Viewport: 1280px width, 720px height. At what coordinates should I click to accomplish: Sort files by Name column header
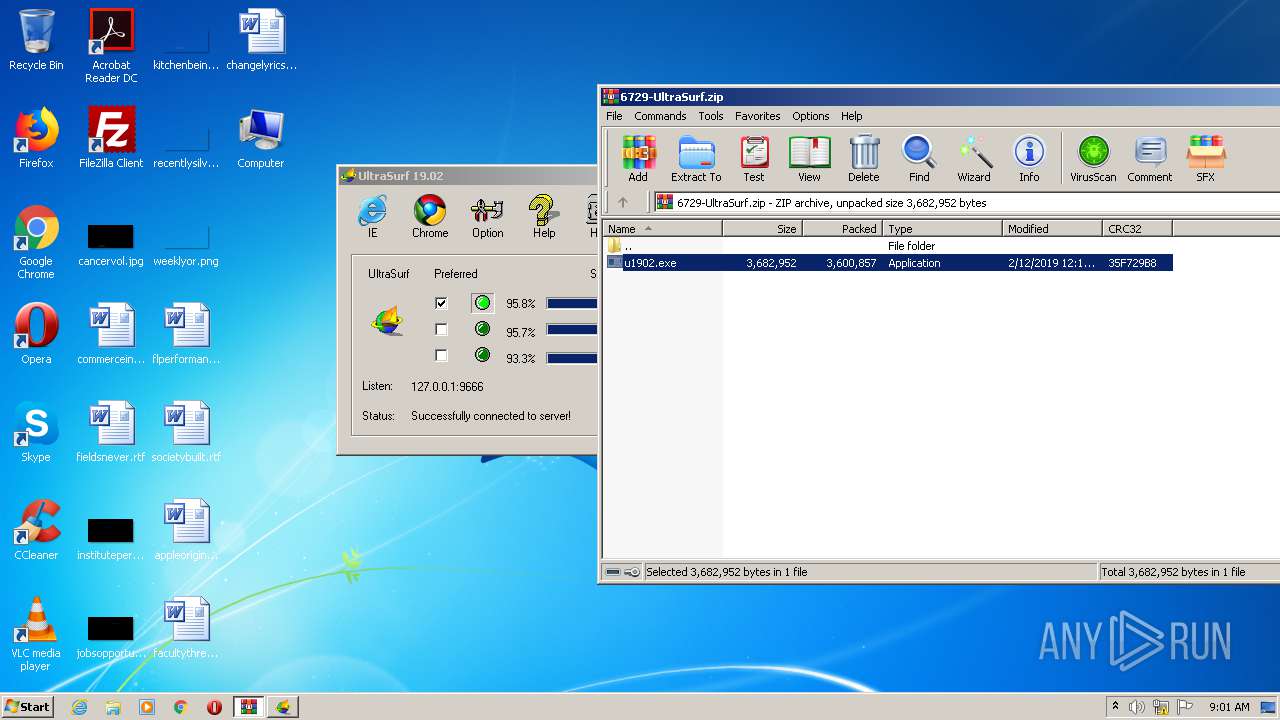[x=663, y=229]
